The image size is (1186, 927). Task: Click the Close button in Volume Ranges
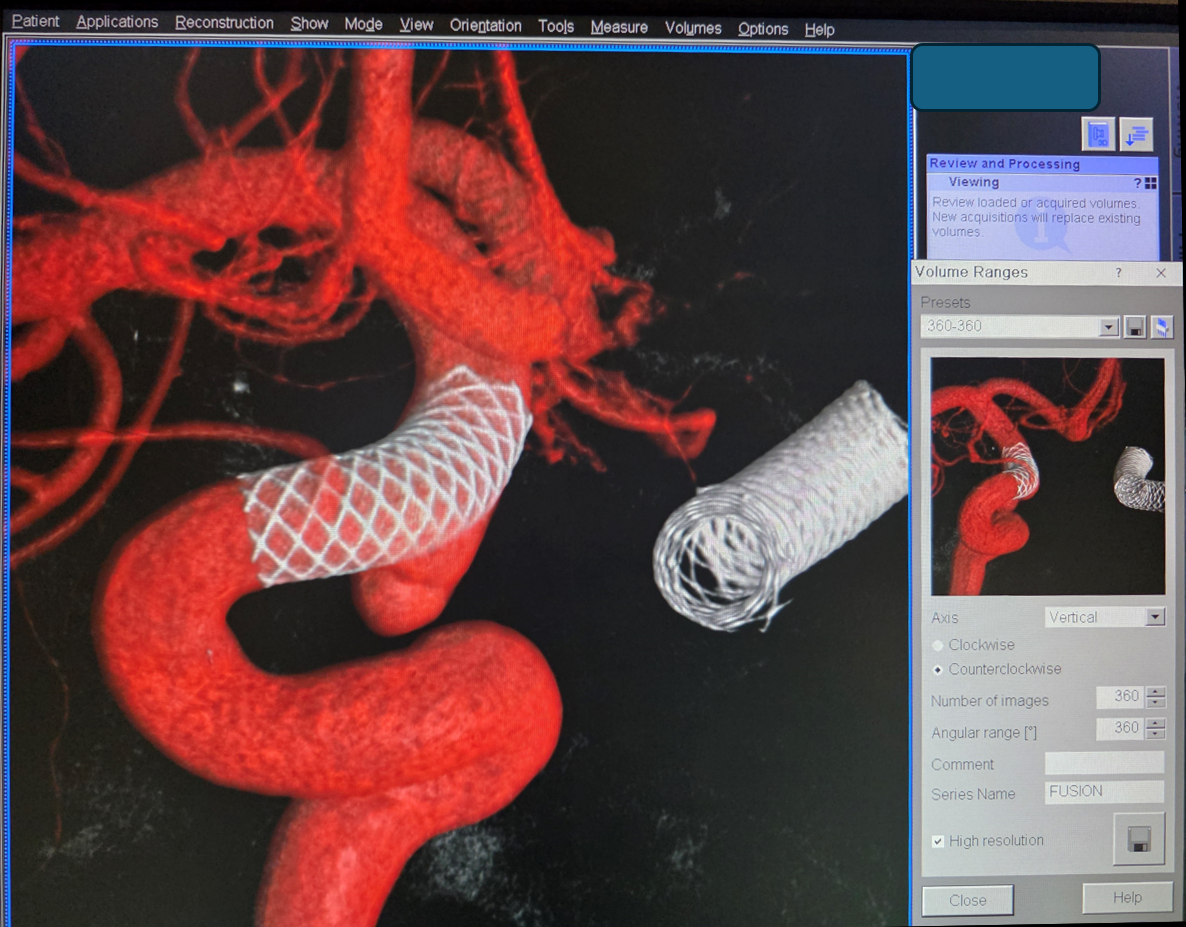click(967, 900)
